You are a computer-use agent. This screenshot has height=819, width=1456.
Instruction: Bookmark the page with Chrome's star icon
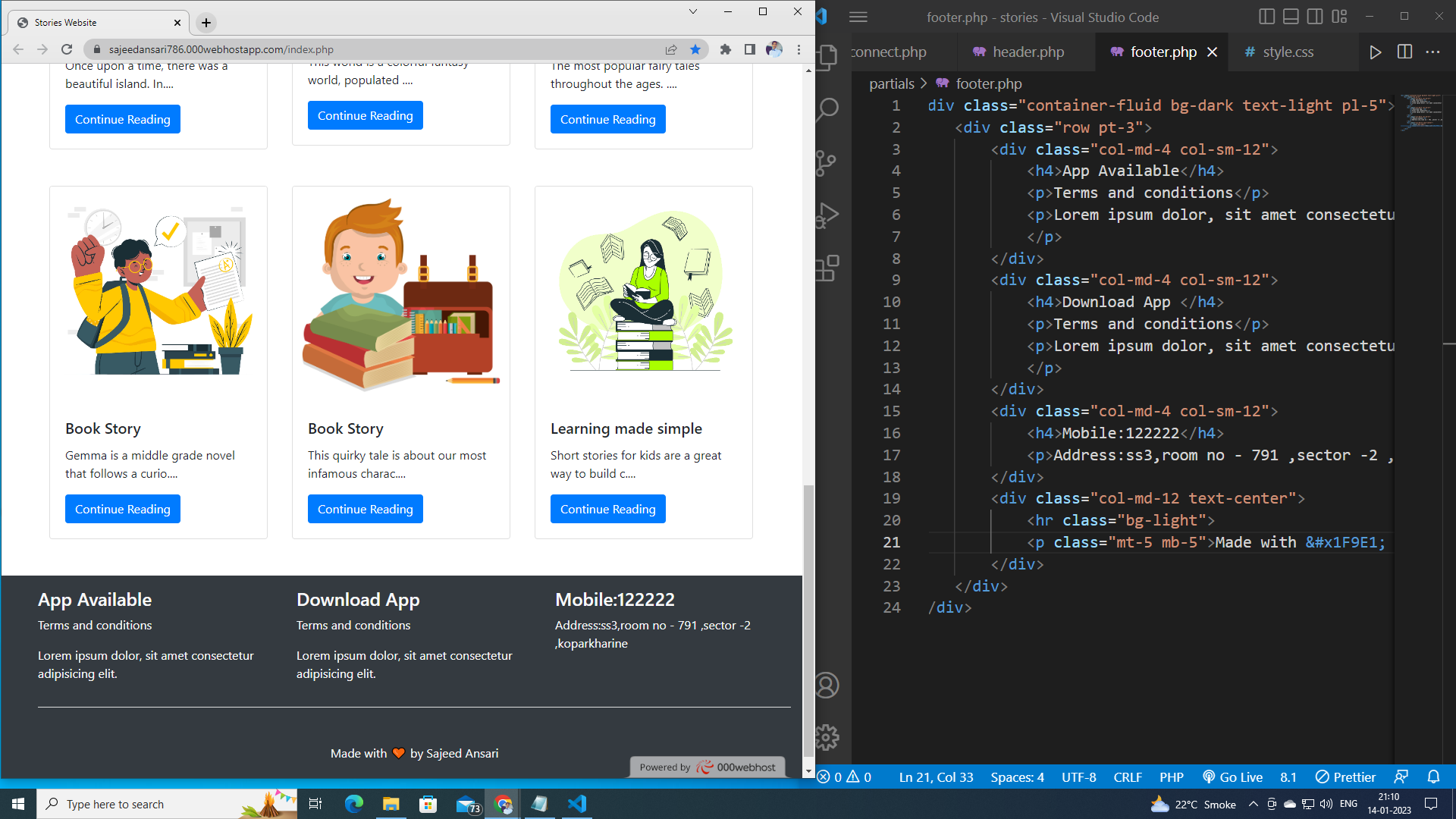click(695, 49)
